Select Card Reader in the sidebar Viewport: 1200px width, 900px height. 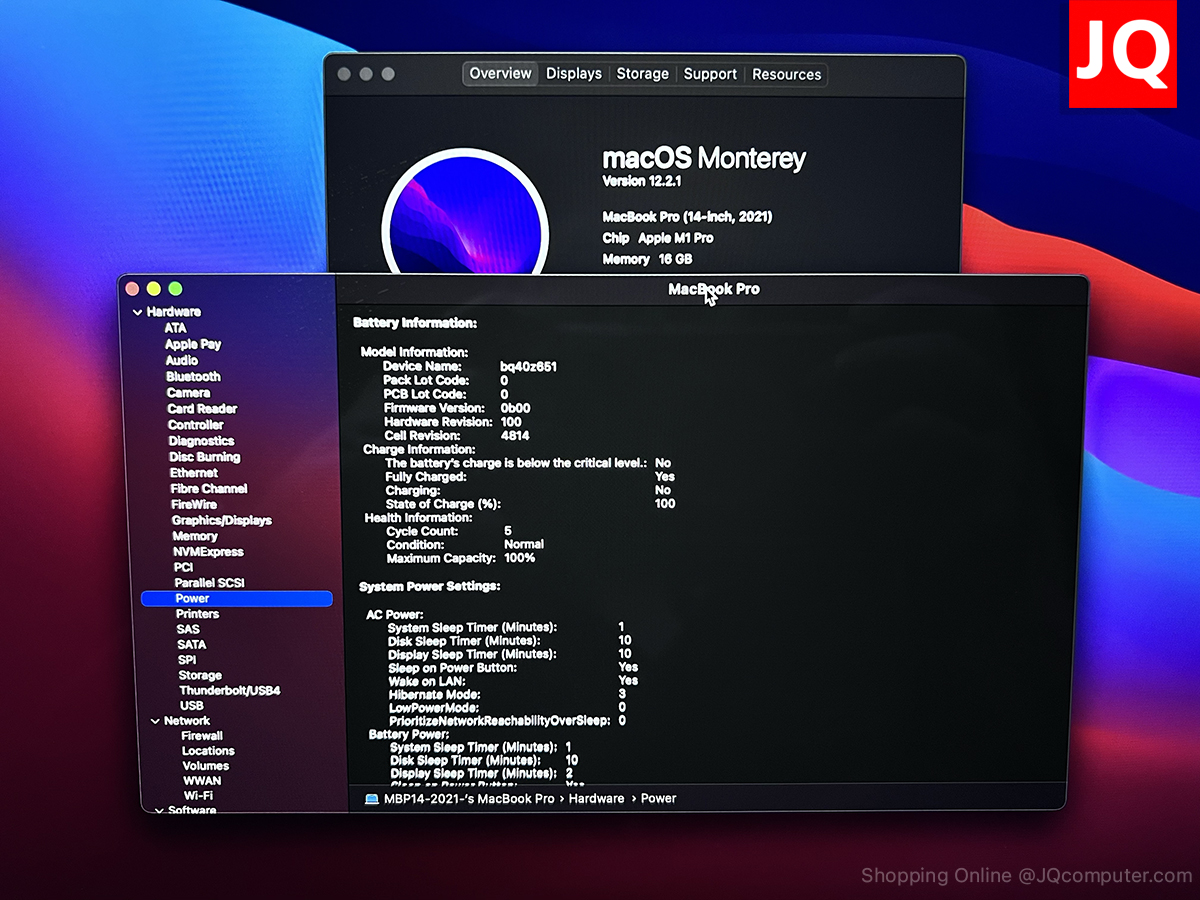tap(202, 409)
